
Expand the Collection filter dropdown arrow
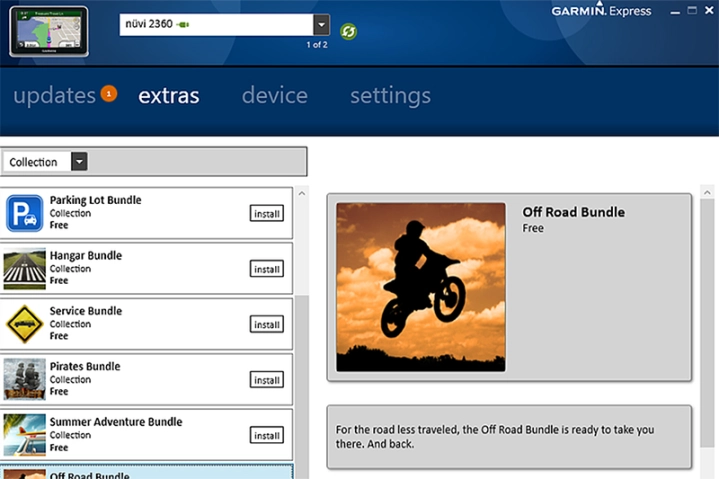pos(79,162)
